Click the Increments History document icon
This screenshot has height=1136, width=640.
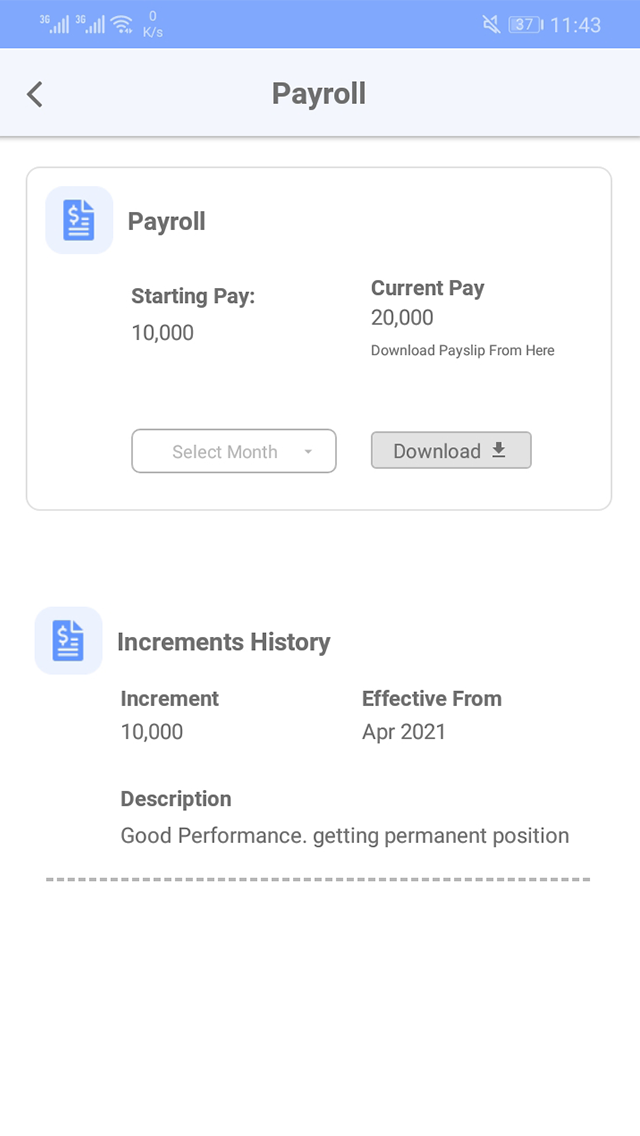click(x=68, y=640)
